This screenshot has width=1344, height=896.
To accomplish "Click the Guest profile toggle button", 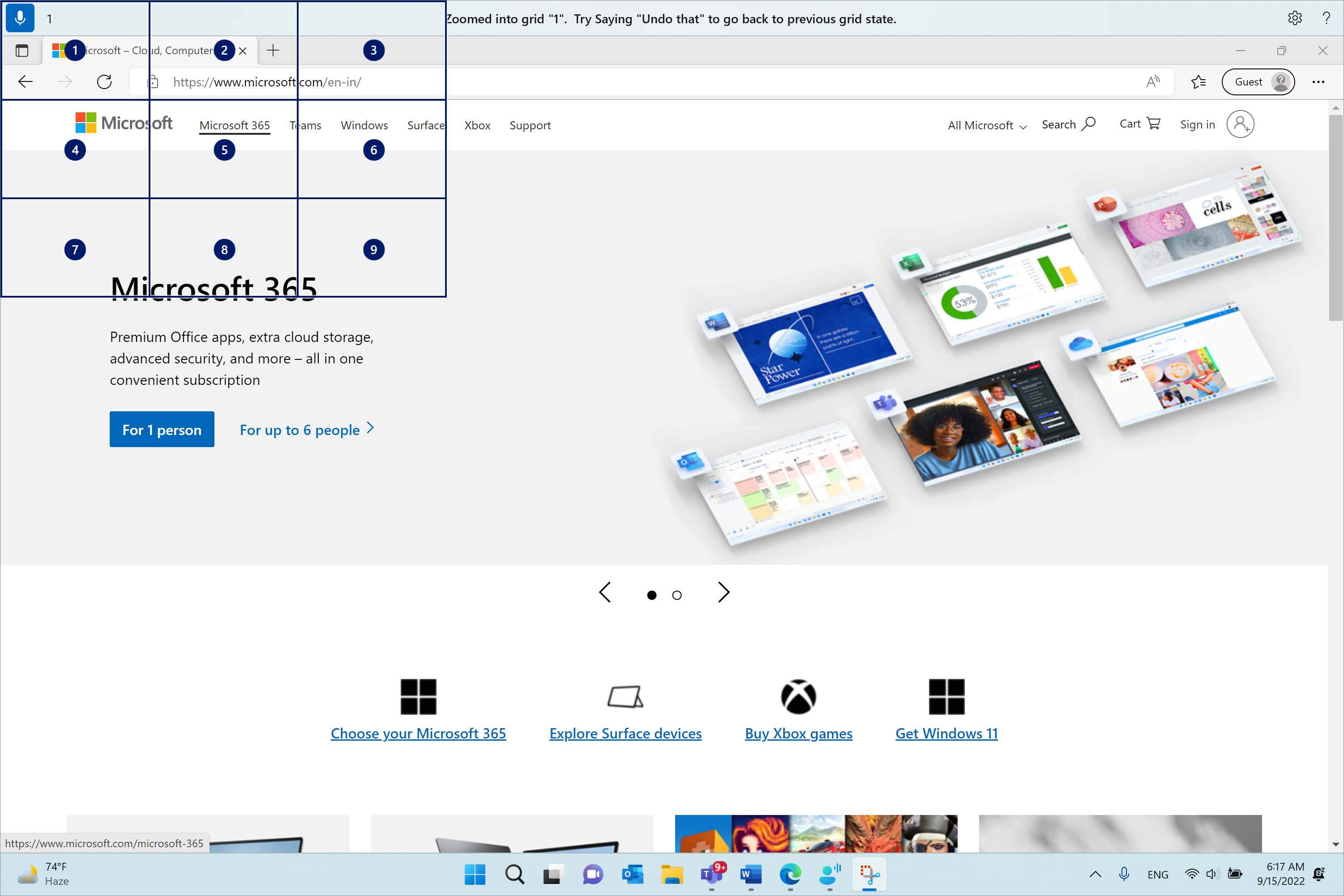I will click(x=1259, y=82).
